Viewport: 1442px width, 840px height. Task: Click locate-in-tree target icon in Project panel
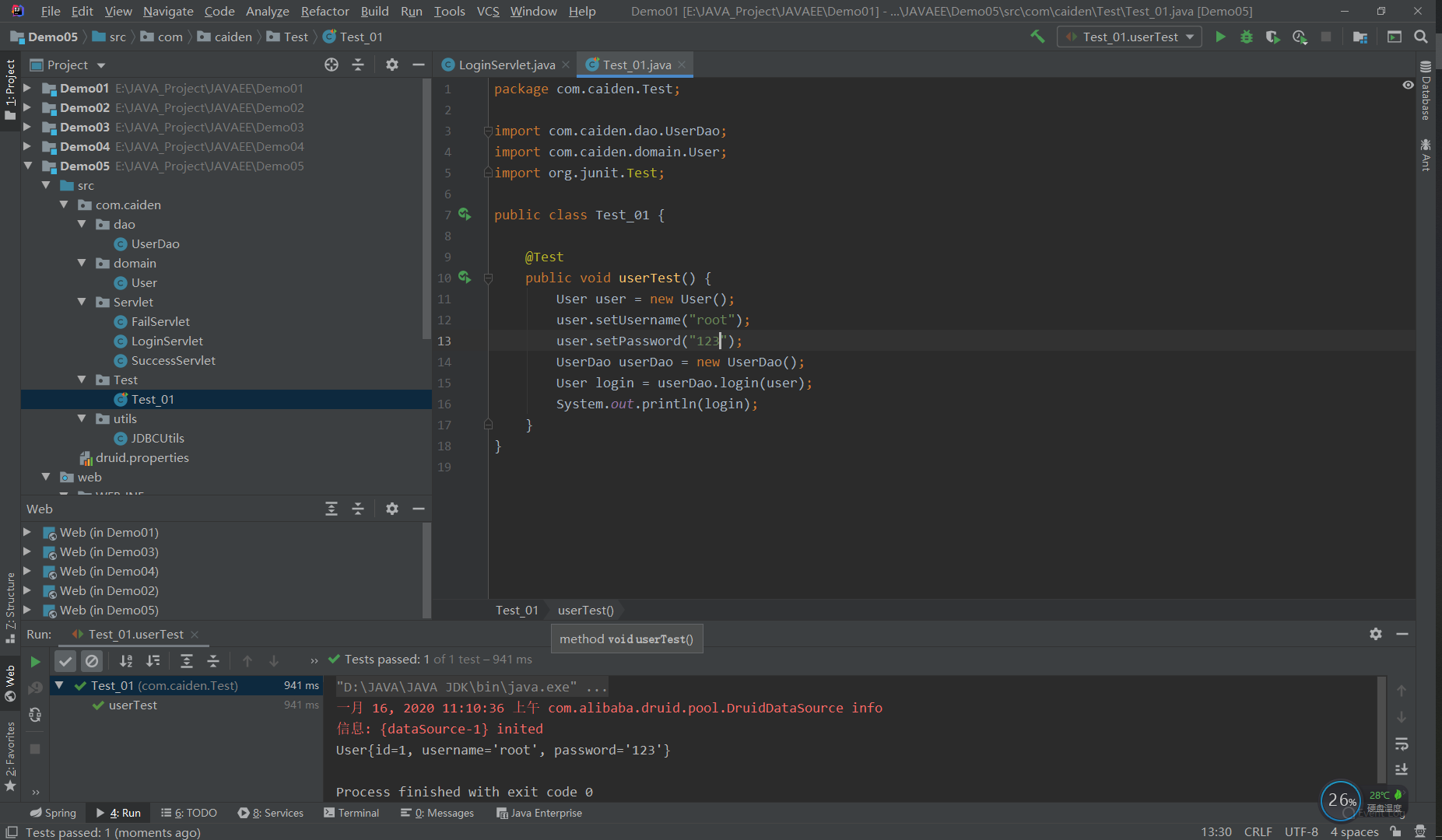click(332, 65)
